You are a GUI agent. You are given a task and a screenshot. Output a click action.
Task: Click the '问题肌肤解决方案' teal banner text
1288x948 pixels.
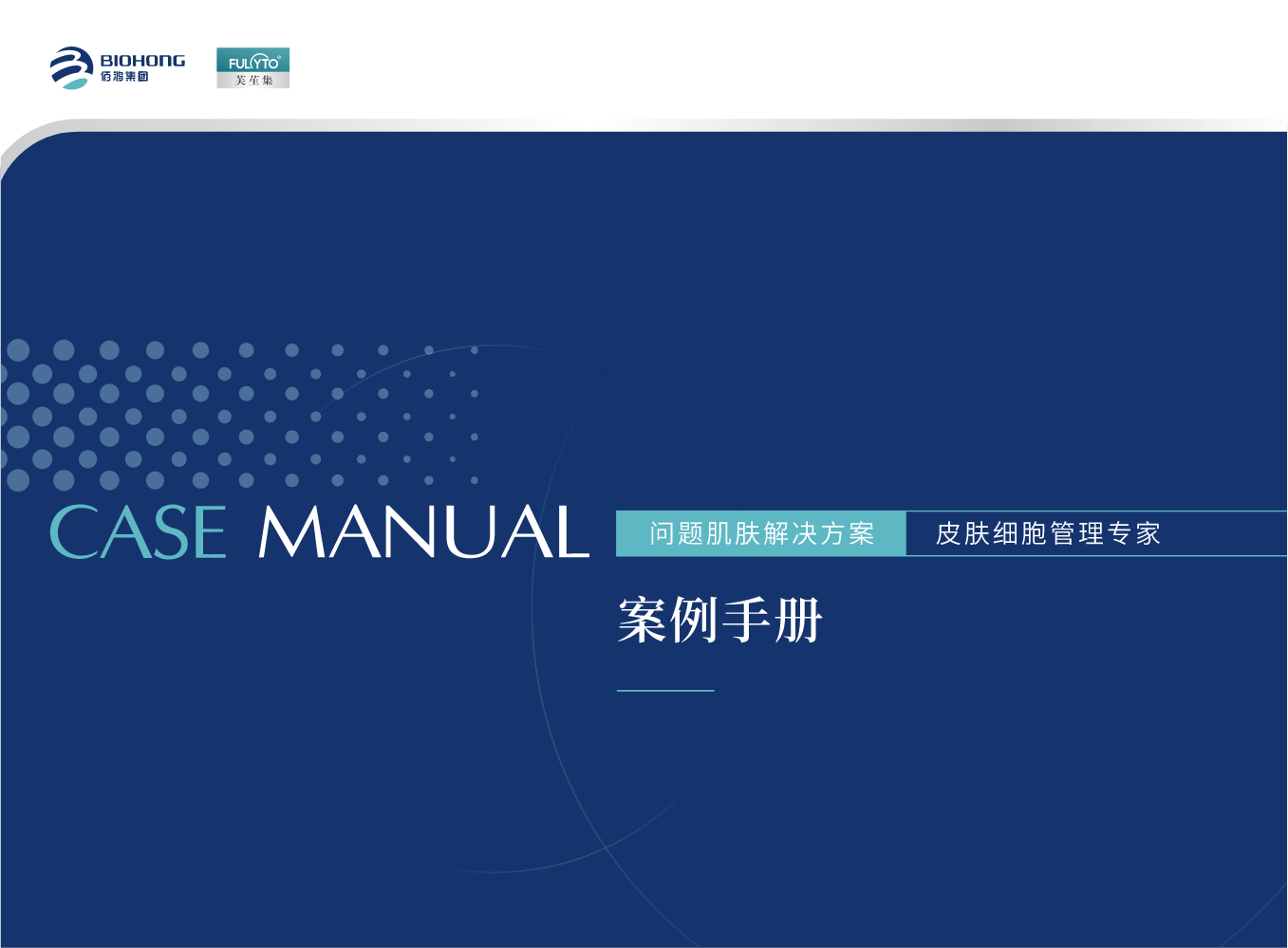[x=761, y=533]
